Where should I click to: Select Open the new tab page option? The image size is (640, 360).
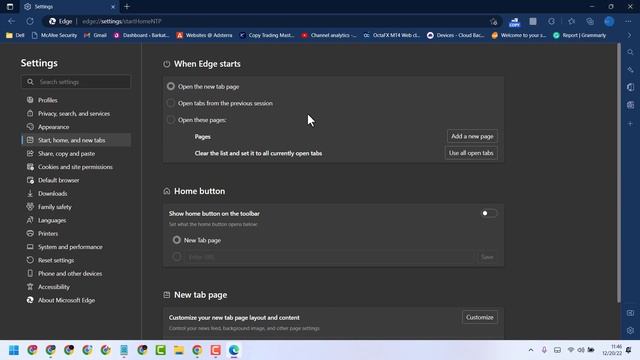(171, 86)
